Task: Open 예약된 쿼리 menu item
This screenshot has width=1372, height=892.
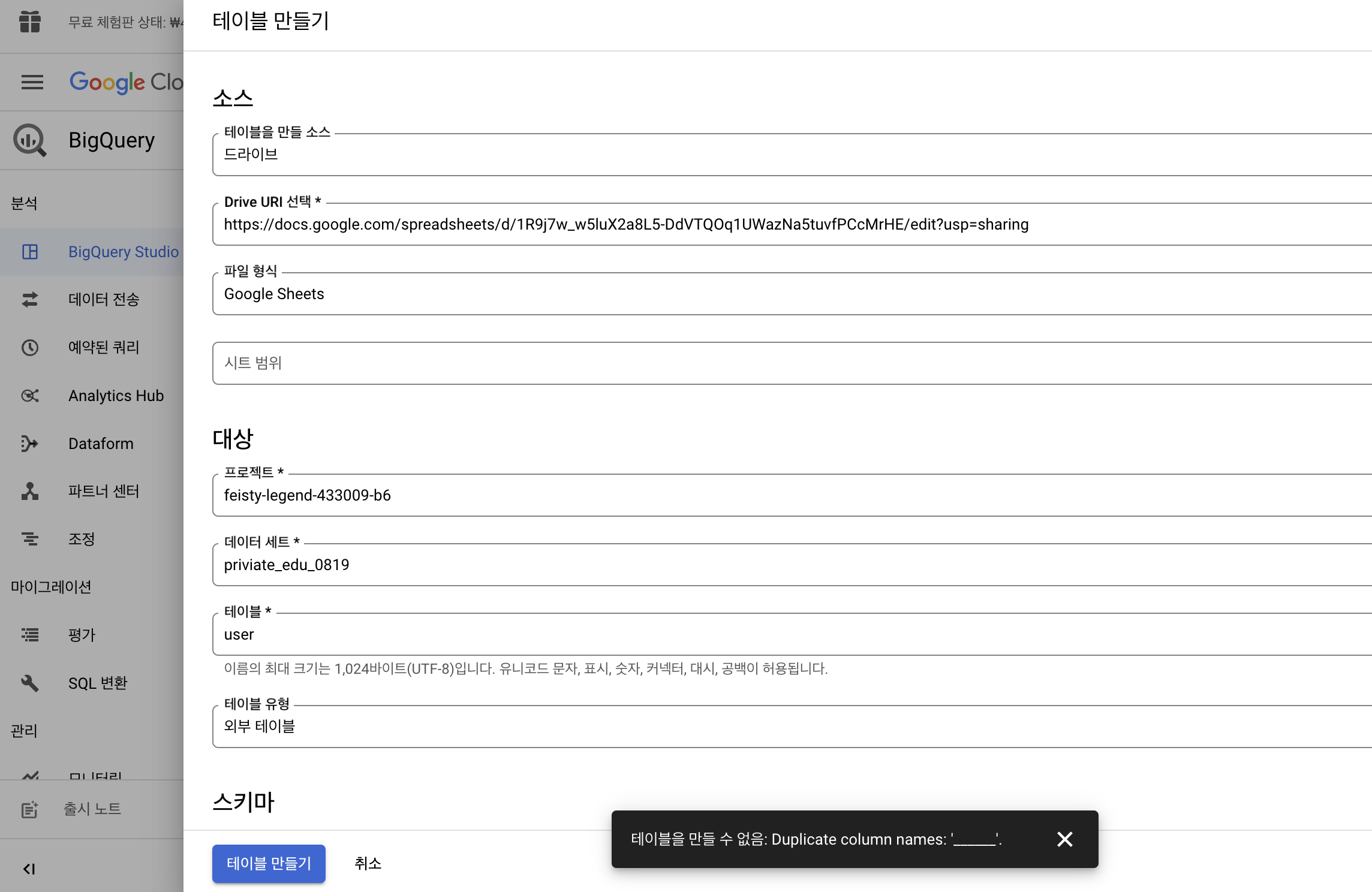Action: (x=92, y=348)
